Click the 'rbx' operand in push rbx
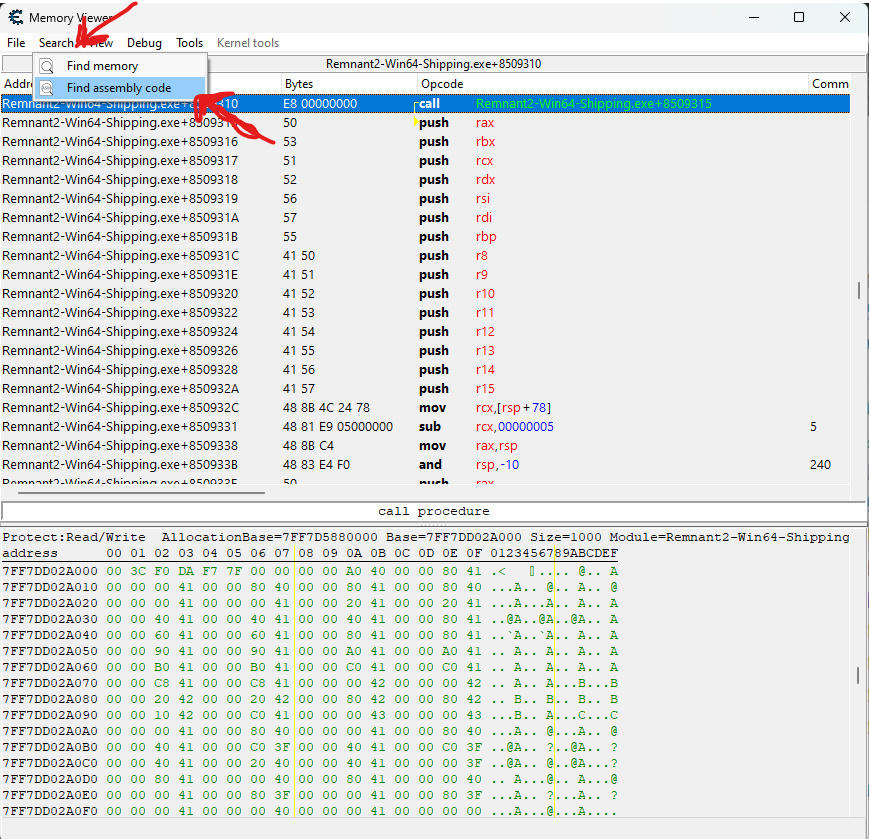The image size is (869, 839). tap(485, 142)
